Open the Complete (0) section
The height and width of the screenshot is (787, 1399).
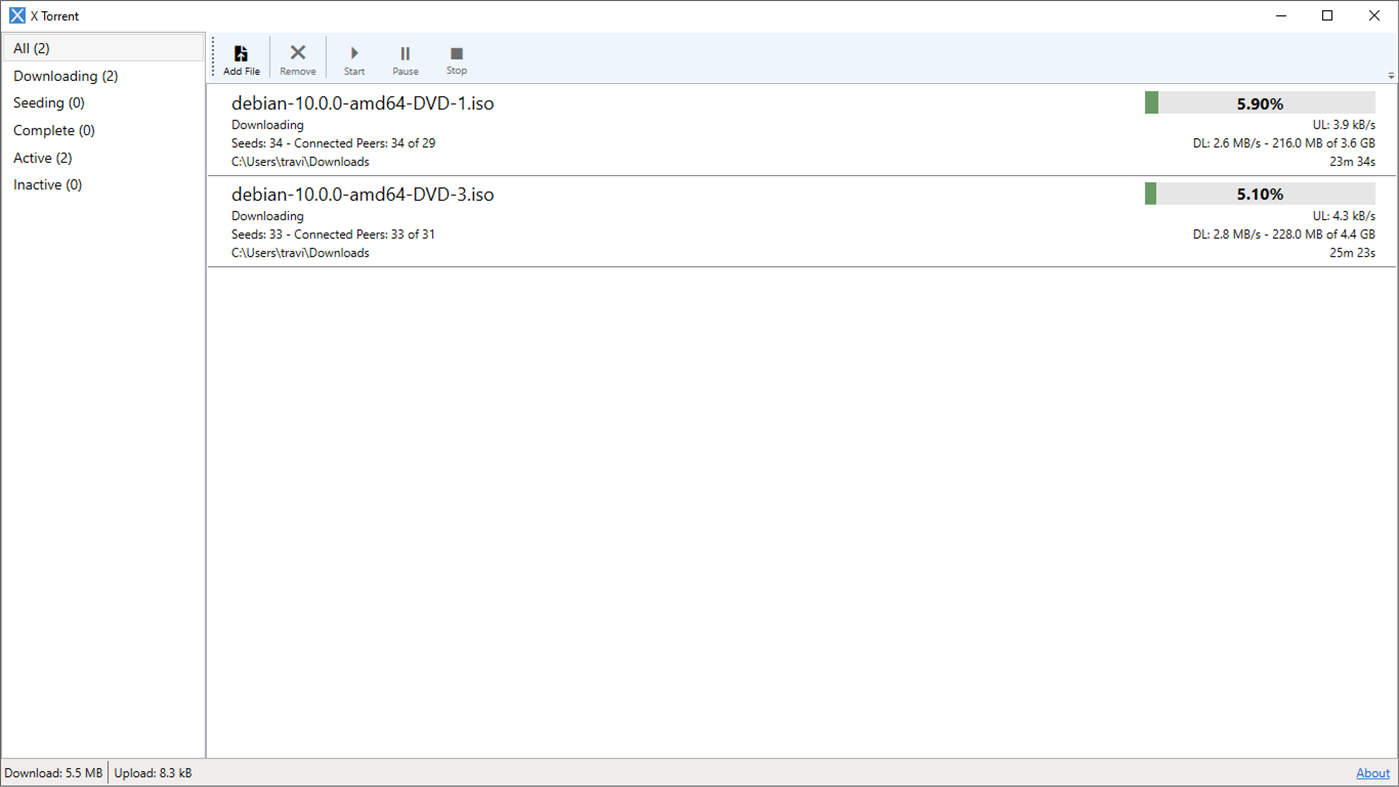click(x=53, y=130)
